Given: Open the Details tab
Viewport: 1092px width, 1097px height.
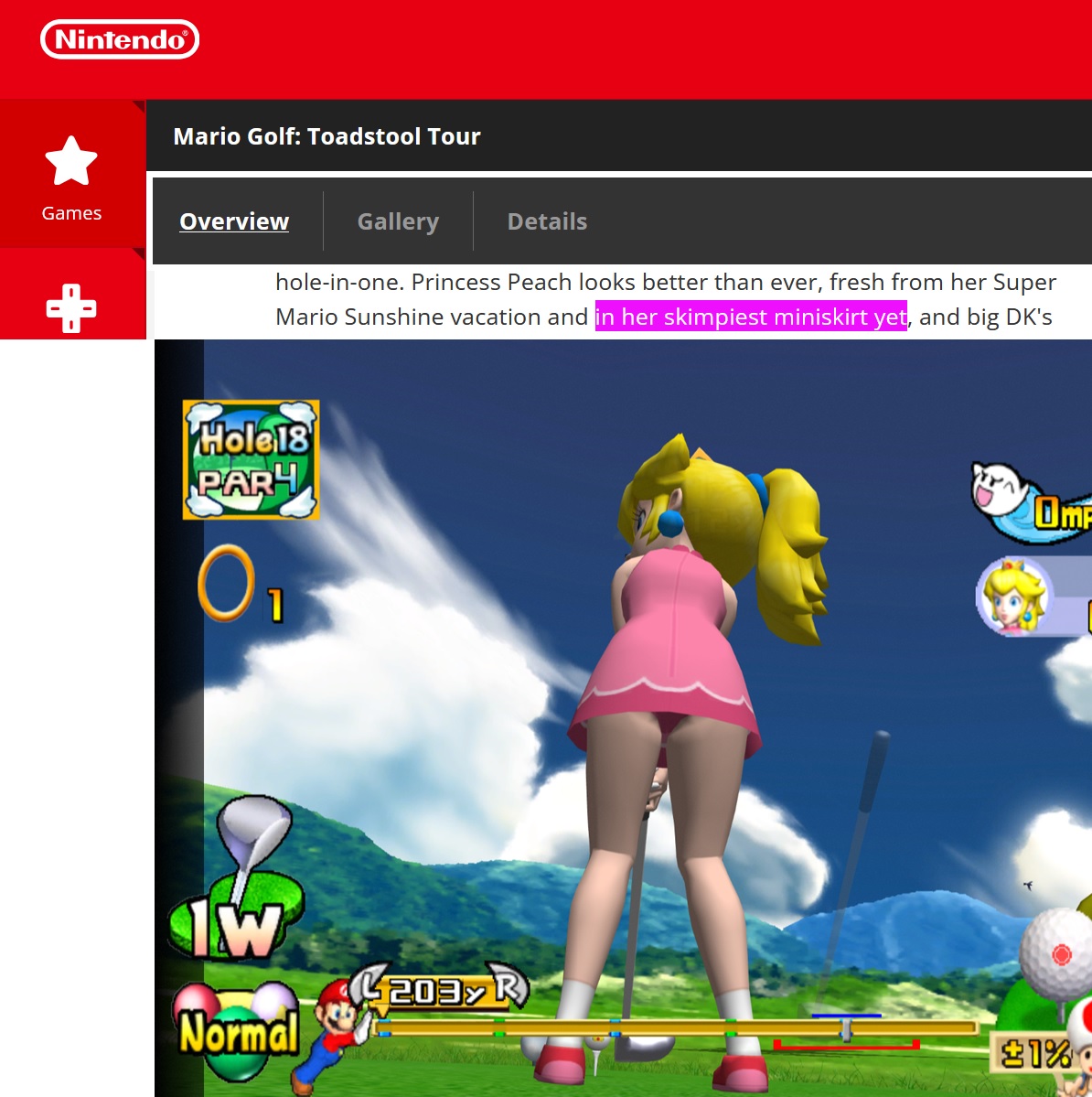Looking at the screenshot, I should (547, 221).
